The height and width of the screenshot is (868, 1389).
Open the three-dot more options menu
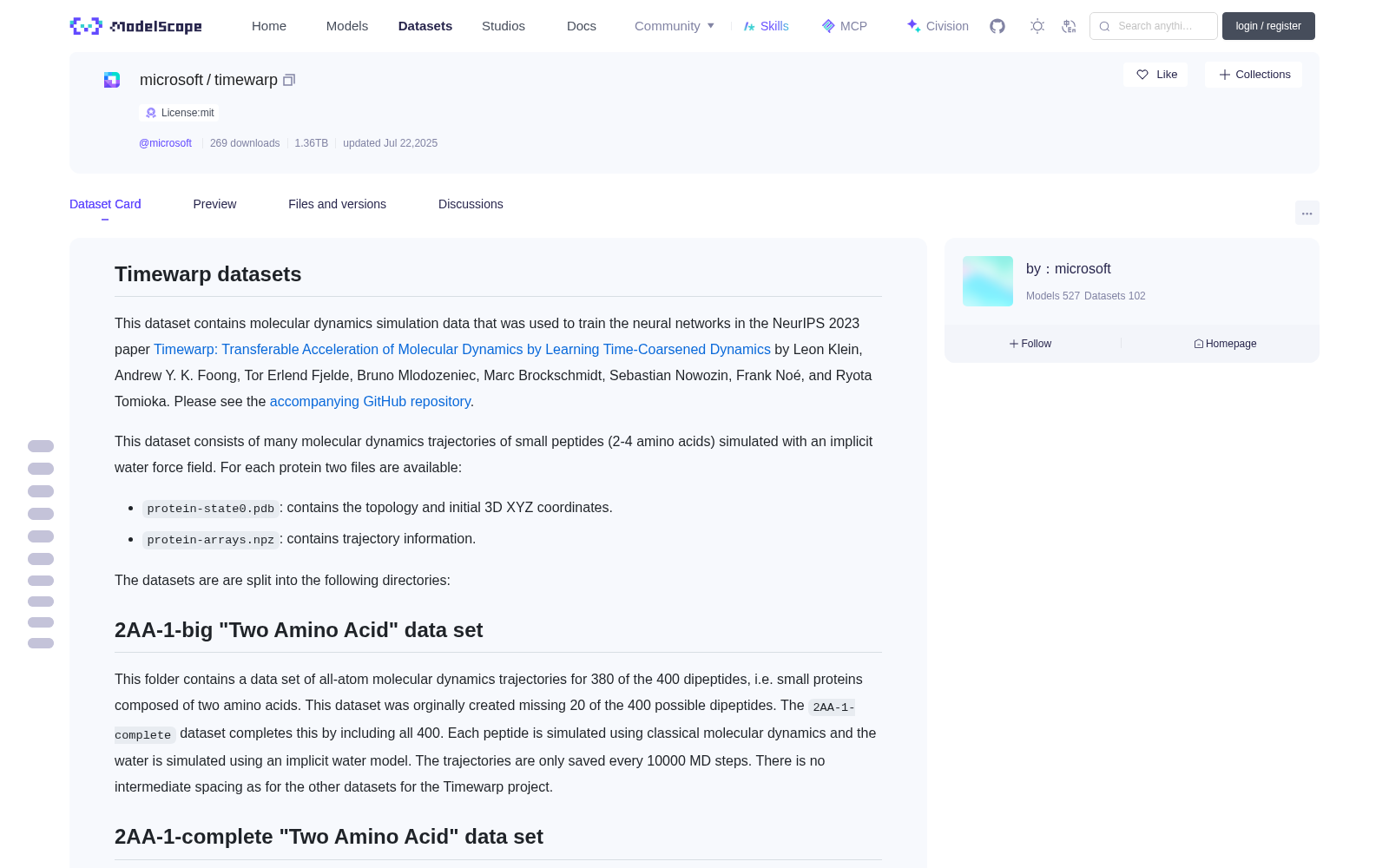[x=1307, y=213]
